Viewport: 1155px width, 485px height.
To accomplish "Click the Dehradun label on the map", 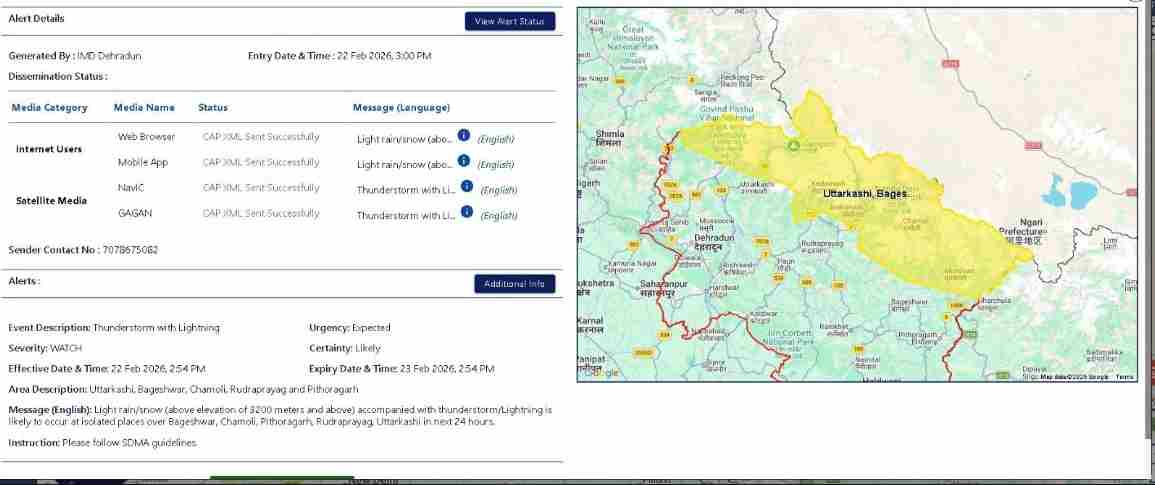I will tap(715, 238).
